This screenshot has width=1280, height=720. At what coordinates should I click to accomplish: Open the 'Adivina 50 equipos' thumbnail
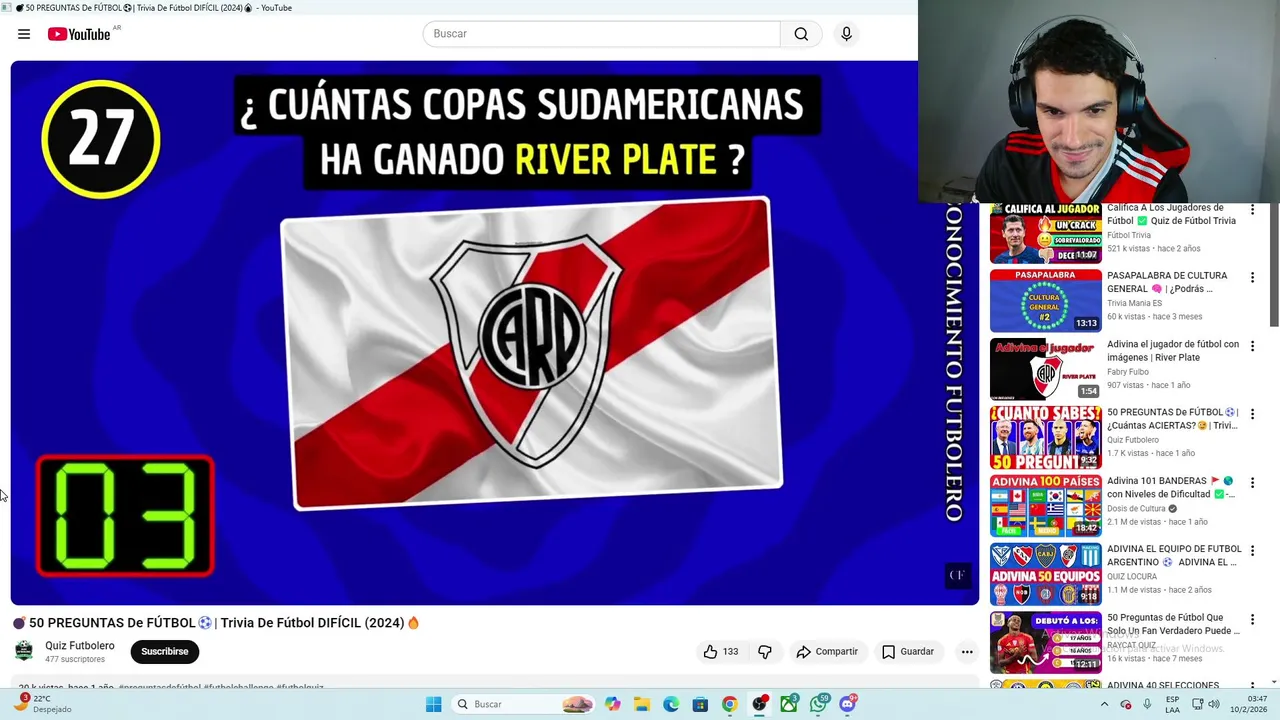point(1046,574)
